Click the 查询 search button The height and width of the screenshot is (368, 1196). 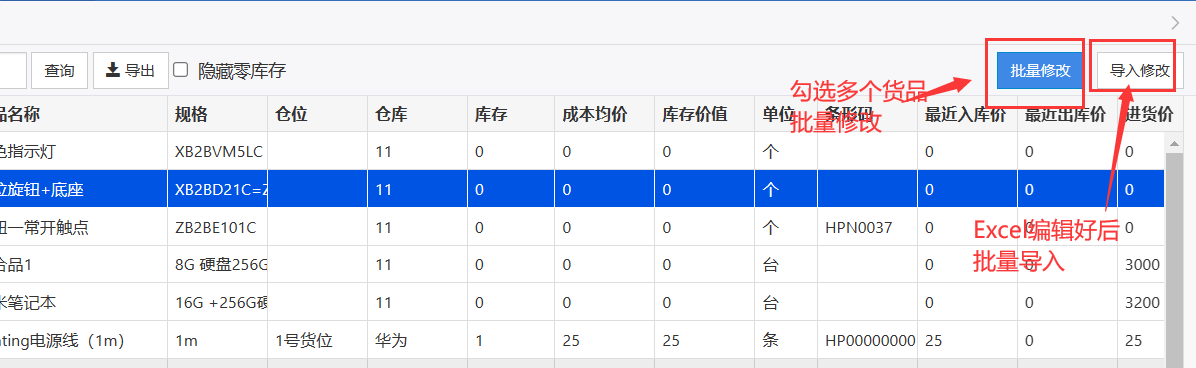click(59, 71)
